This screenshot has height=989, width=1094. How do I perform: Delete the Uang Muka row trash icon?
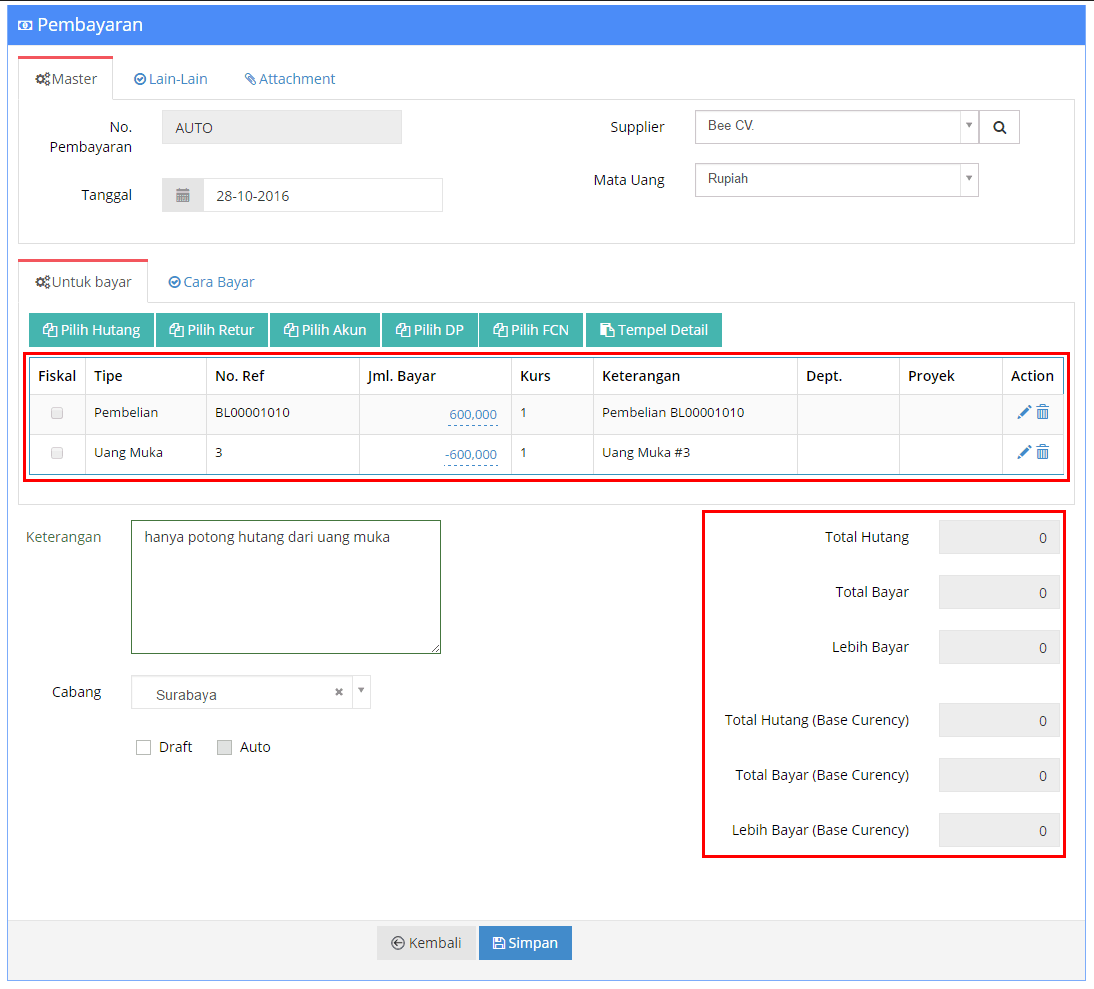1042,452
